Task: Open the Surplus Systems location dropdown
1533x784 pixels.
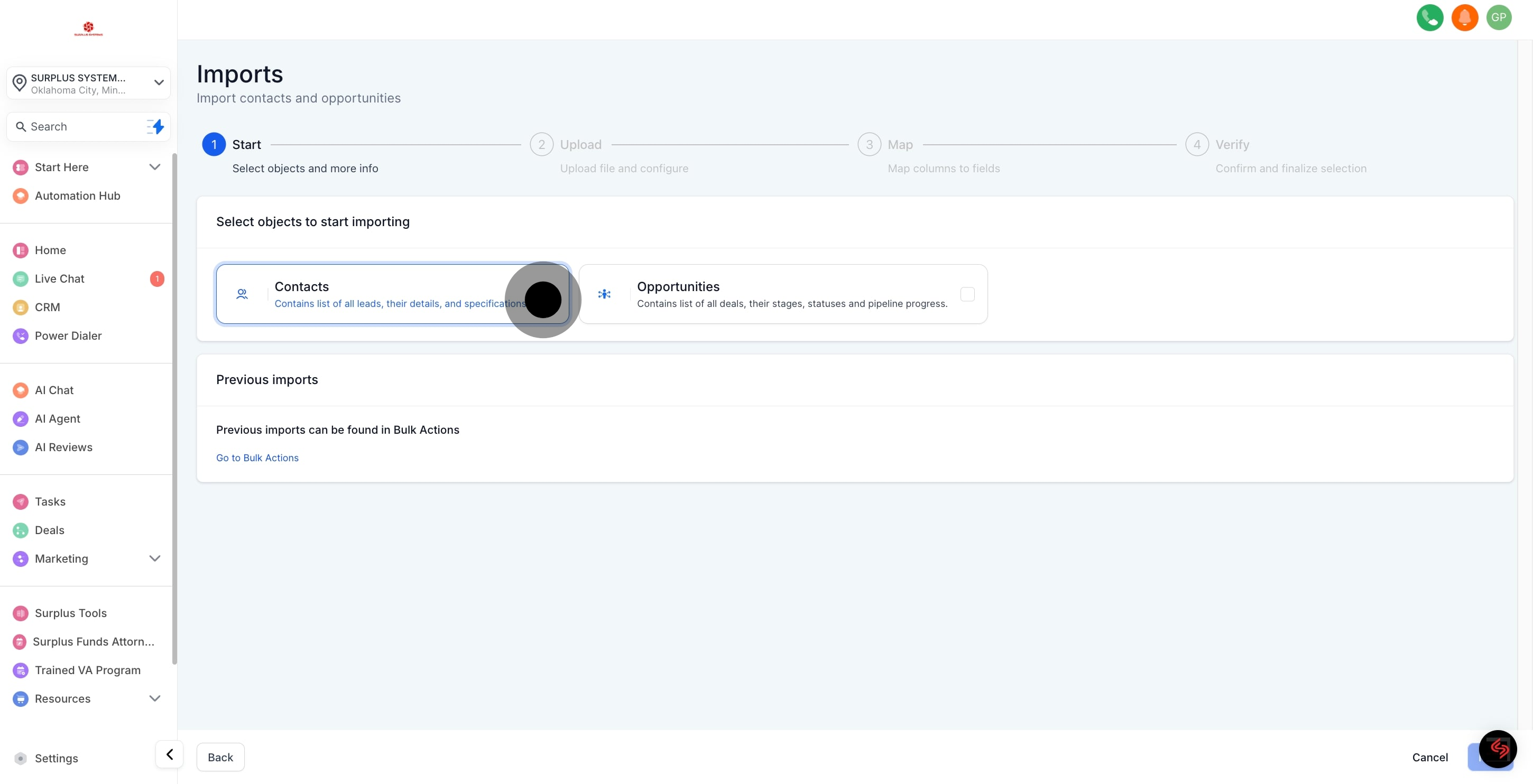Action: tap(88, 83)
